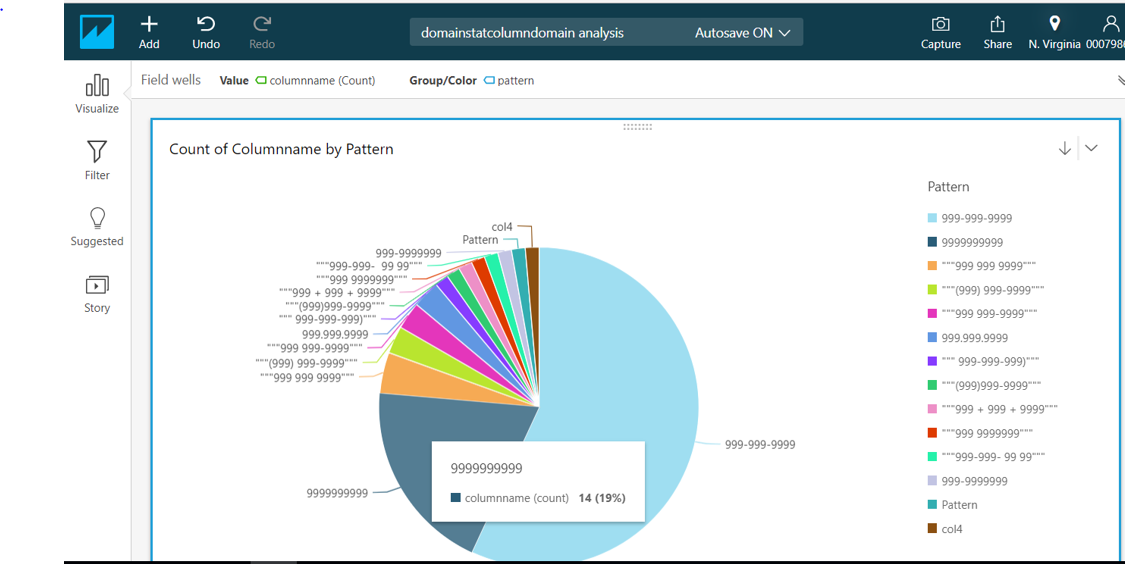Screen dimensions: 1125x564
Task: Click the Redo arrow icon
Action: (x=262, y=24)
